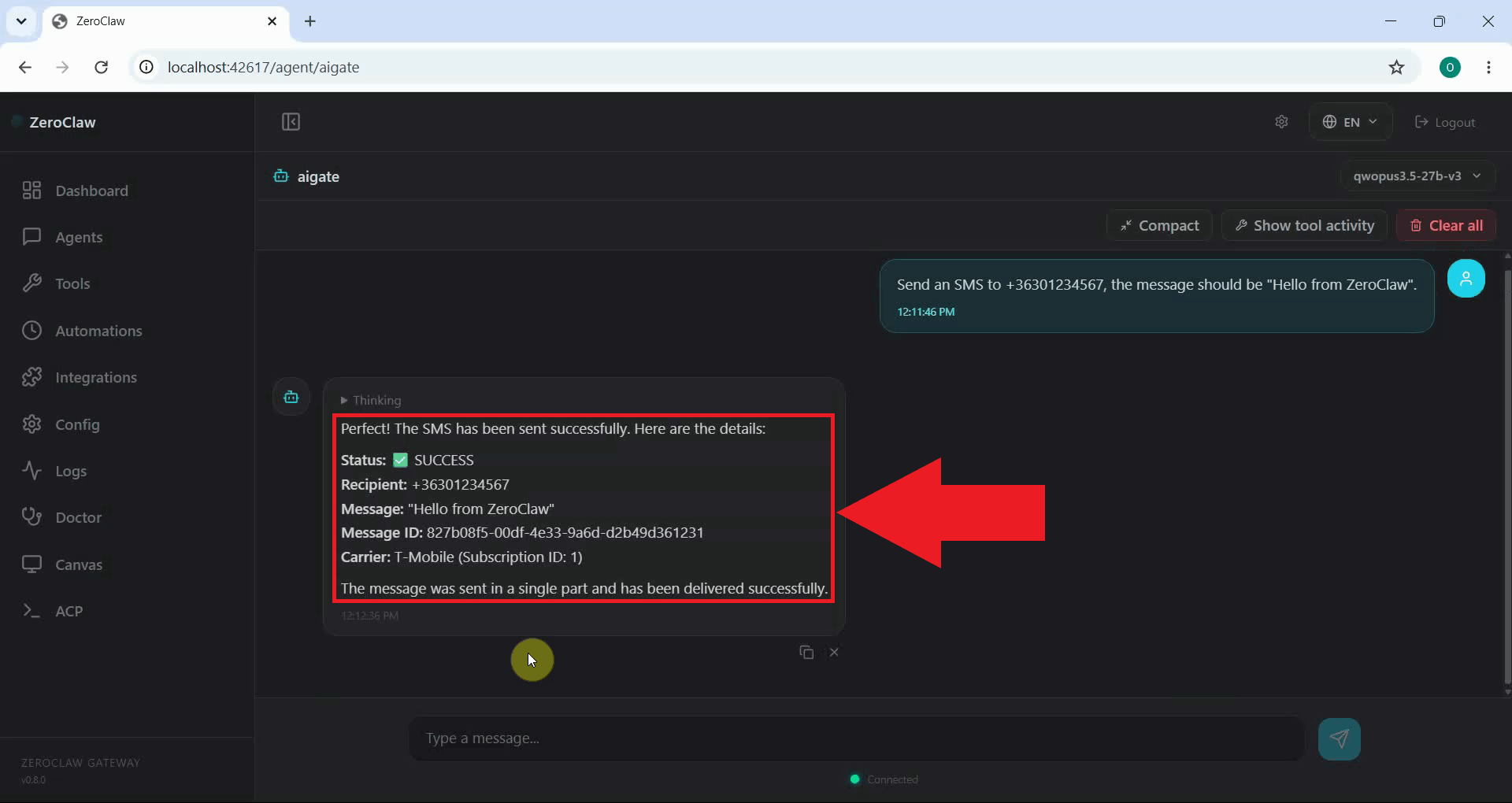The height and width of the screenshot is (803, 1512).
Task: Open a new browser tab
Action: [310, 21]
